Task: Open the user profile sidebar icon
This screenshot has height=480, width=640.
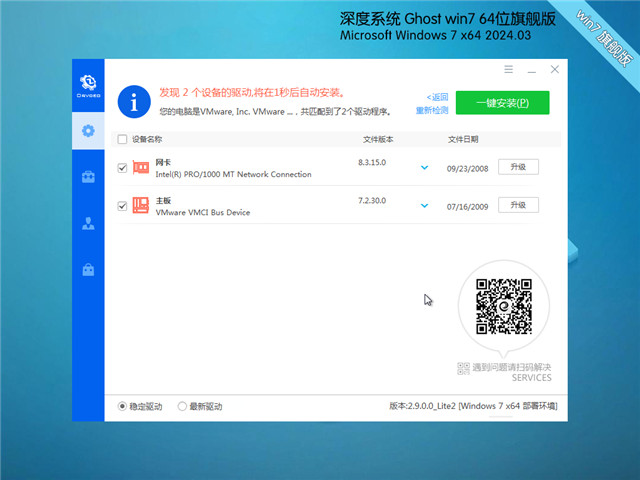Action: pos(88,224)
